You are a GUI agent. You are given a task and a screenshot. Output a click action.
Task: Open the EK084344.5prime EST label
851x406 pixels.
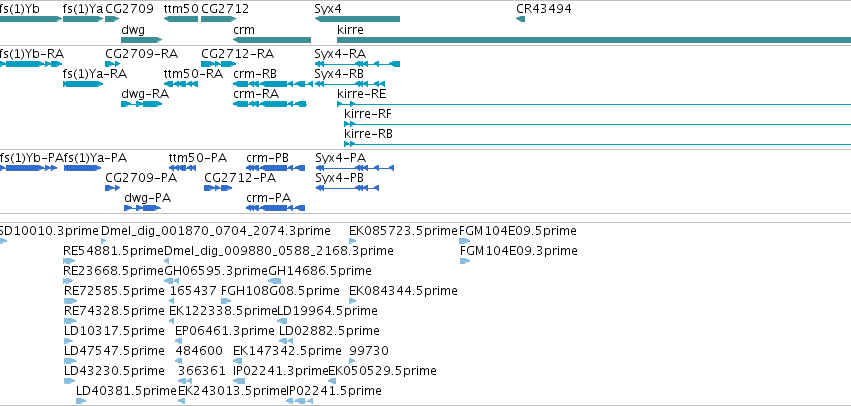click(x=403, y=291)
